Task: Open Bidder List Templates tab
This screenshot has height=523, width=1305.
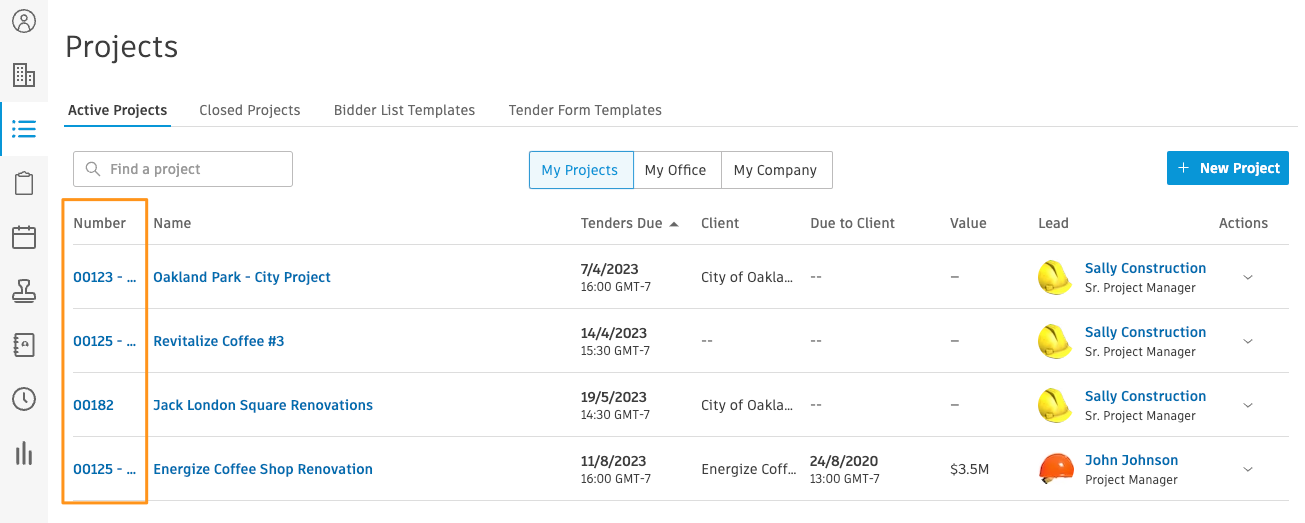Action: (404, 110)
